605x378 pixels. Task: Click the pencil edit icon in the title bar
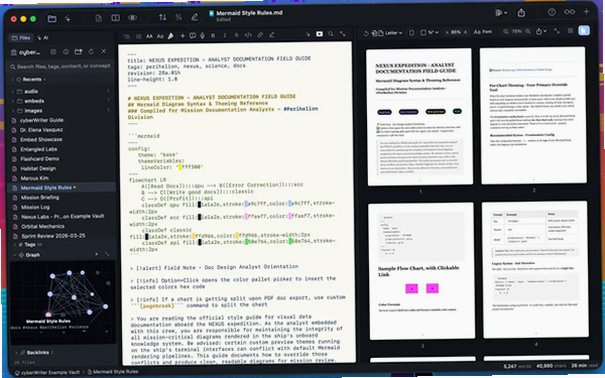click(x=195, y=17)
